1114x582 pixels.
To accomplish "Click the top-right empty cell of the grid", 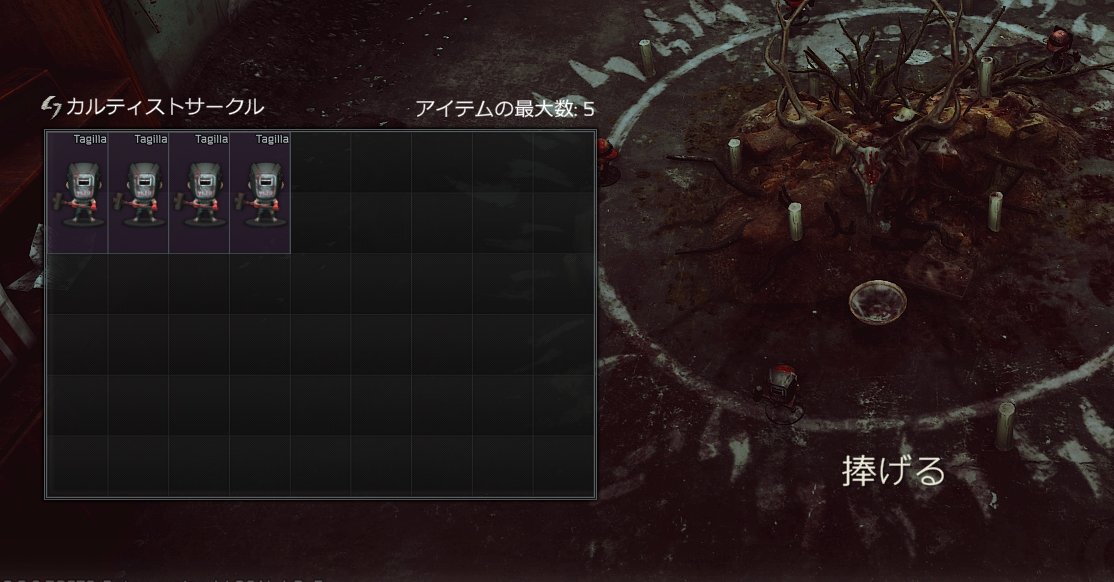I will (563, 162).
